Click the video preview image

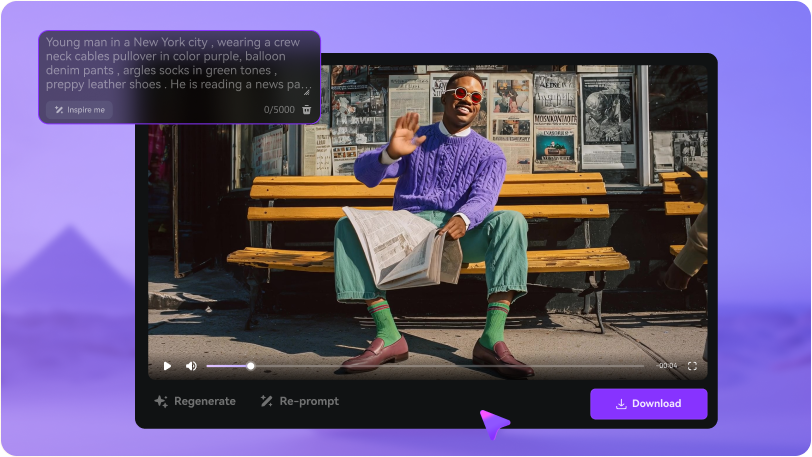(x=428, y=222)
